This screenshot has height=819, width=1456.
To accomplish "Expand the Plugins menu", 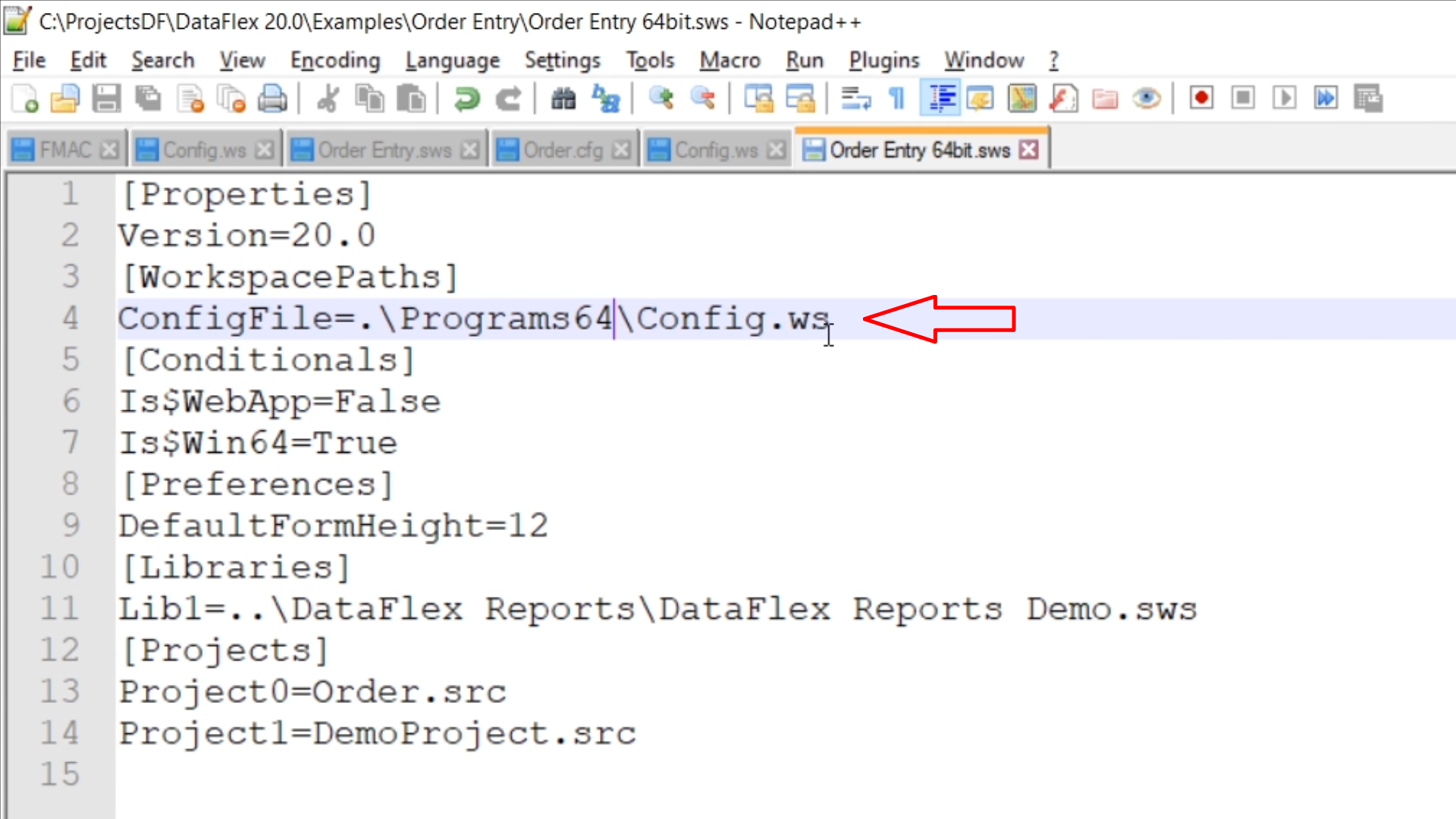I will coord(883,60).
